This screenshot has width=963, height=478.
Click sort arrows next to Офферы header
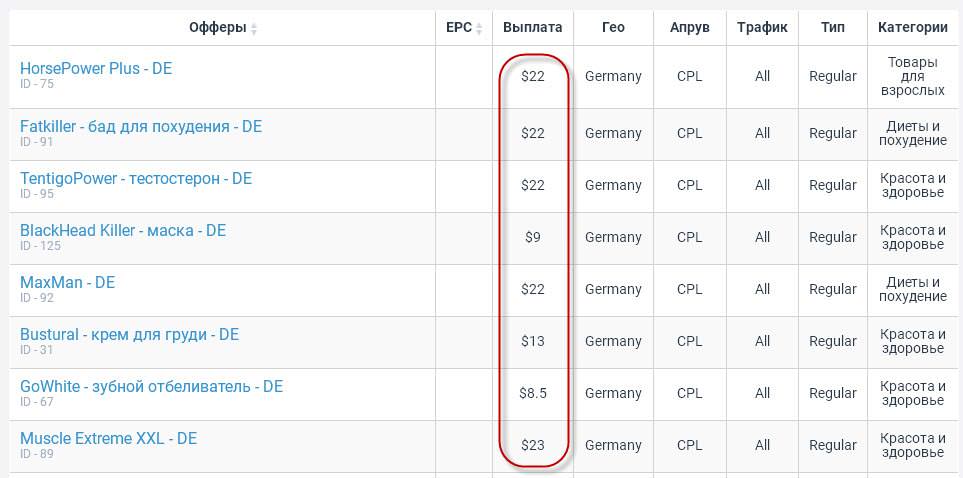click(x=254, y=28)
